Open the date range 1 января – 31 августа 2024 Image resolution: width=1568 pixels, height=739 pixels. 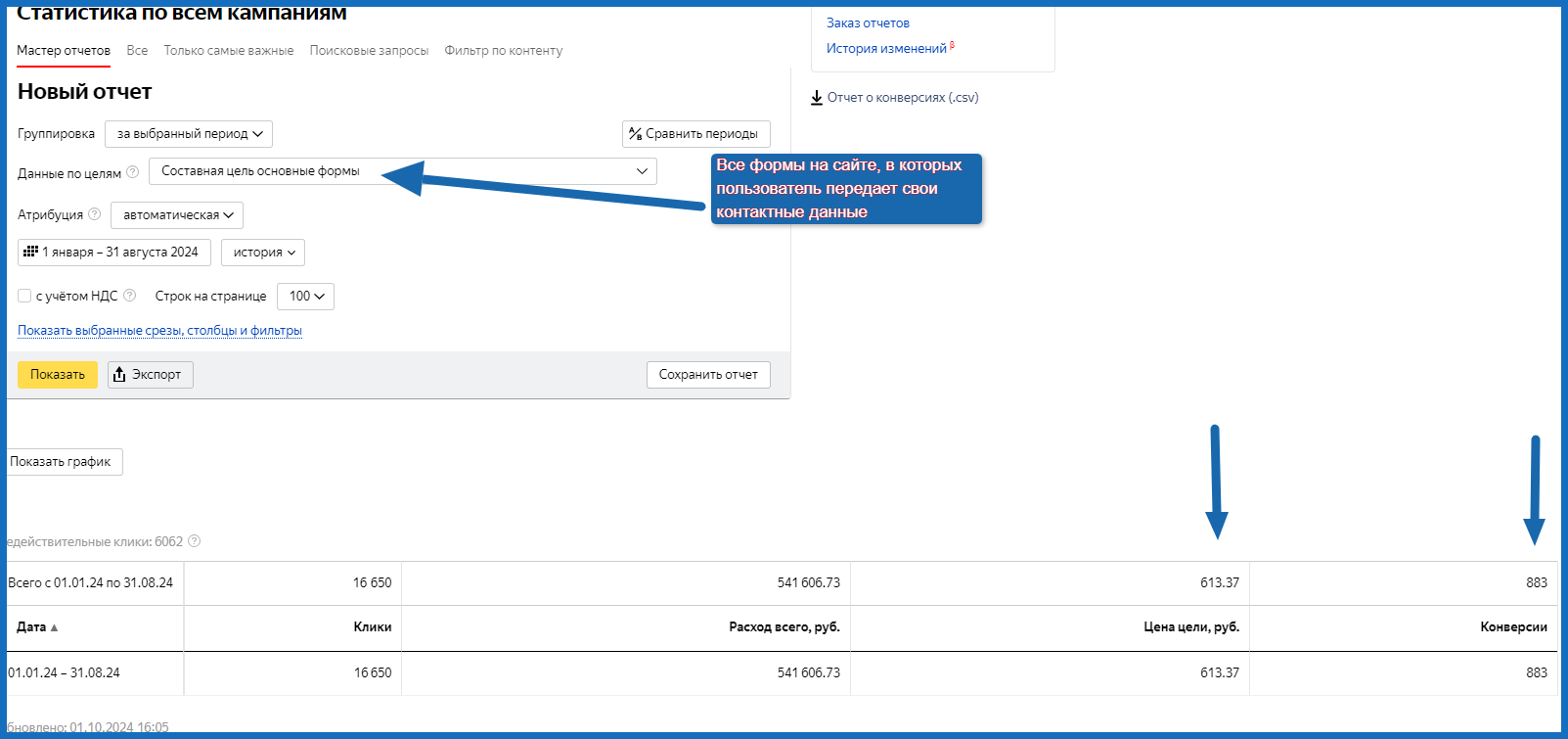114,253
